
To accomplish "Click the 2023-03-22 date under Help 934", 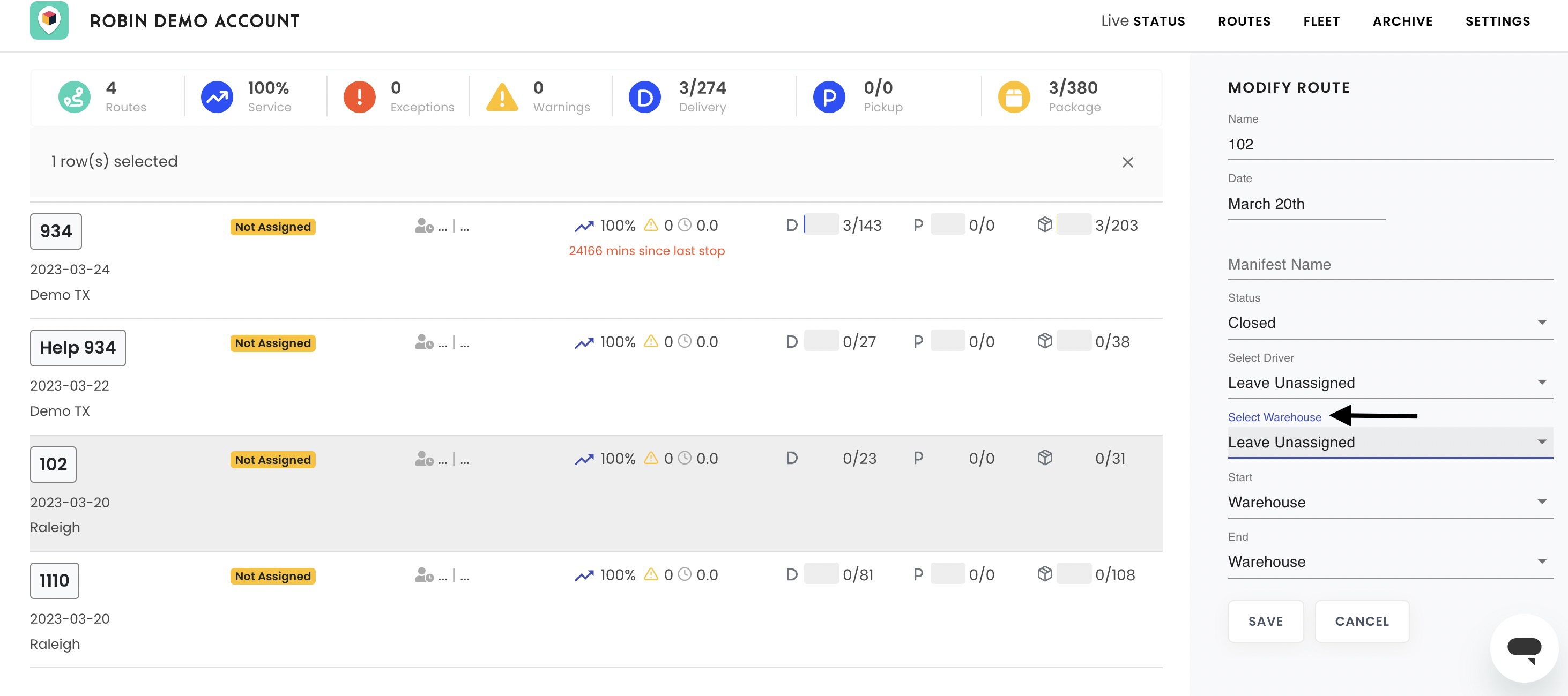I will 69,386.
